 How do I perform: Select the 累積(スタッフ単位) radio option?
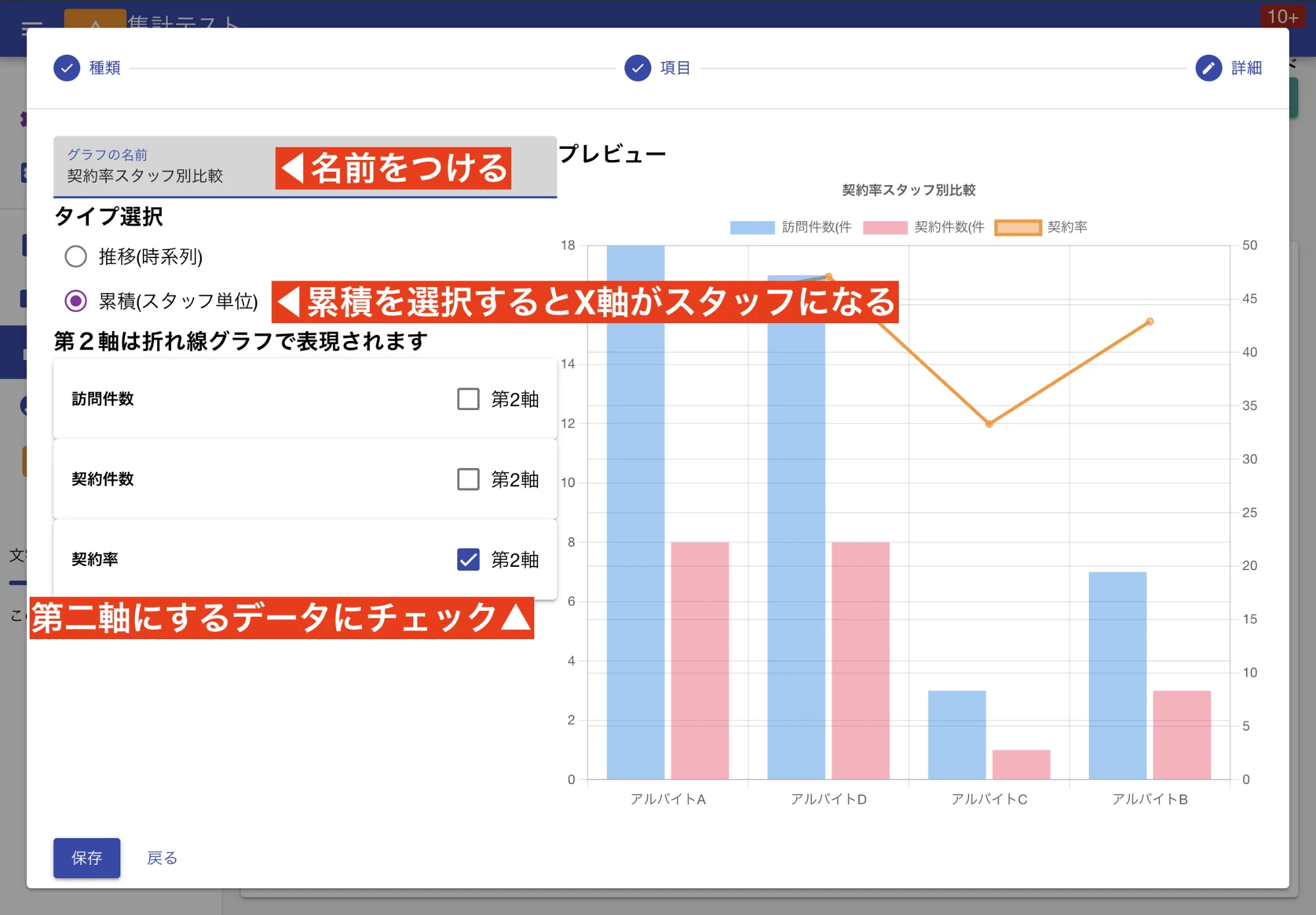coord(76,300)
